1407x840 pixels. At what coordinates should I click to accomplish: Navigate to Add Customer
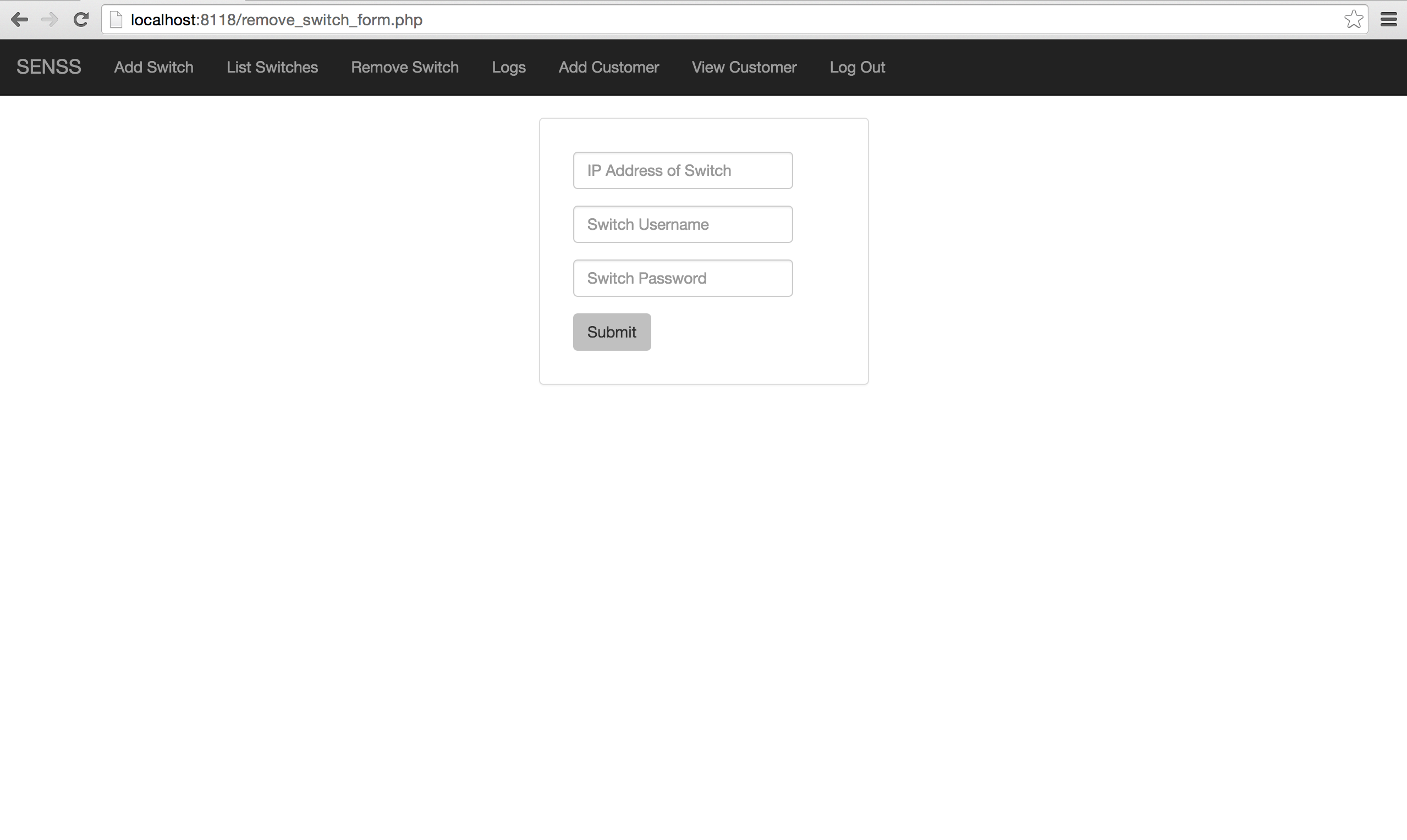(609, 67)
